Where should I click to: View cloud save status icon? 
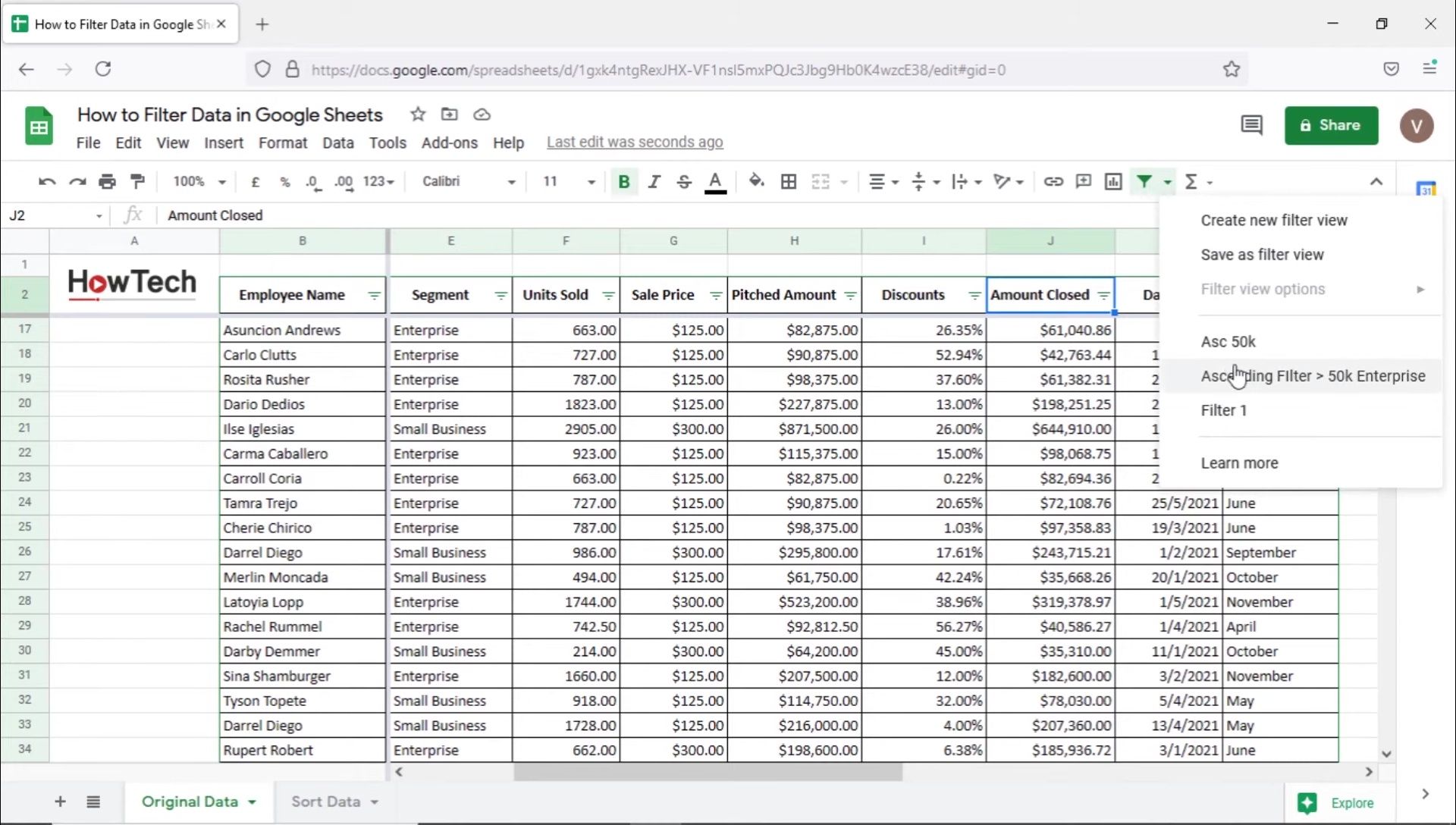click(x=482, y=114)
